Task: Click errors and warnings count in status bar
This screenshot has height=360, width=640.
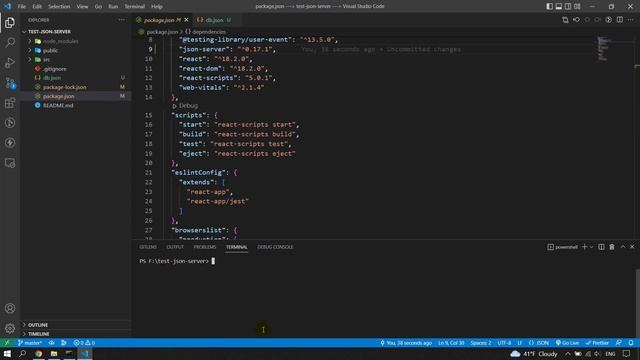Action: point(84,343)
